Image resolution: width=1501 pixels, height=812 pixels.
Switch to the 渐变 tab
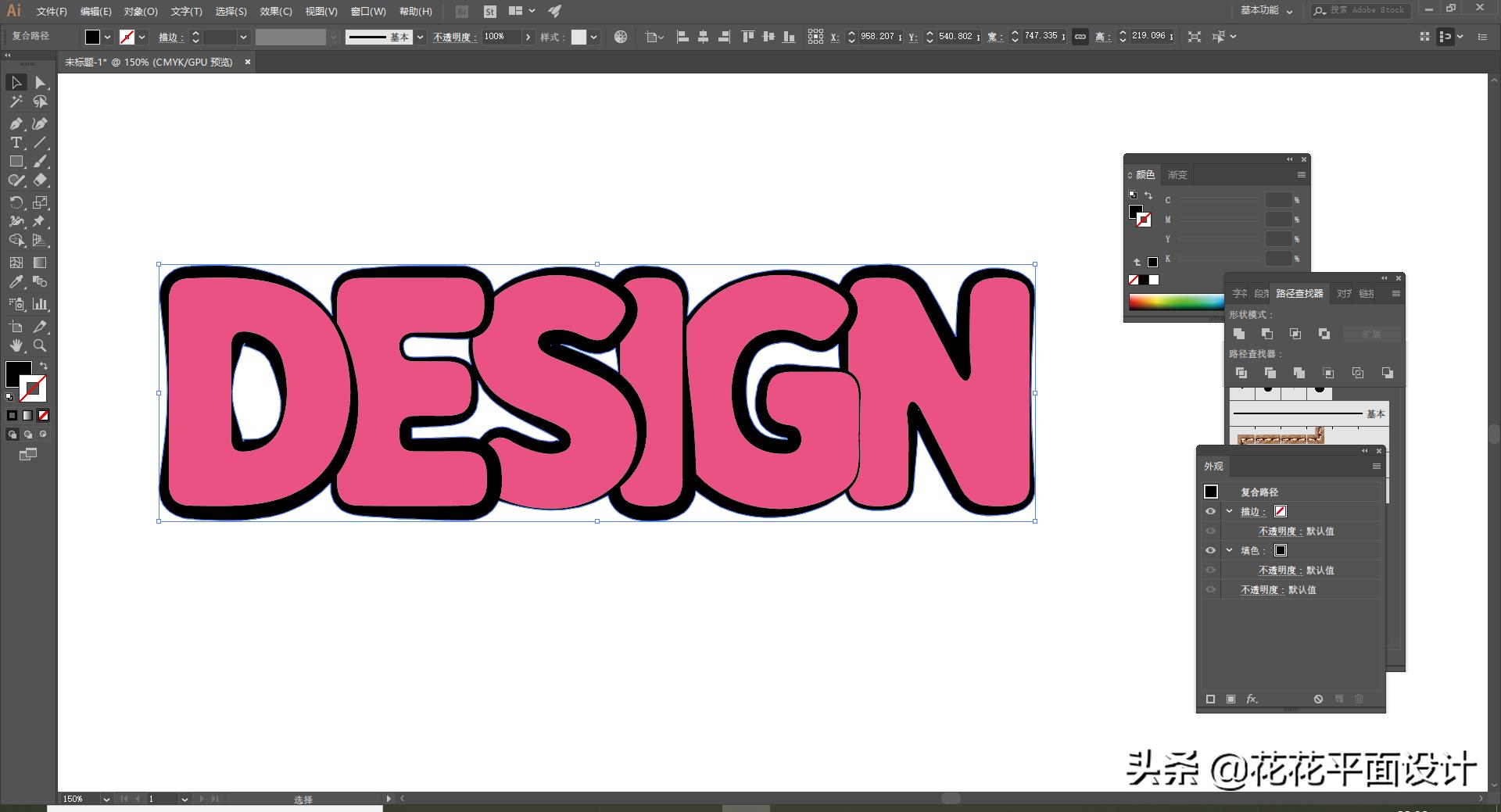[x=1177, y=175]
